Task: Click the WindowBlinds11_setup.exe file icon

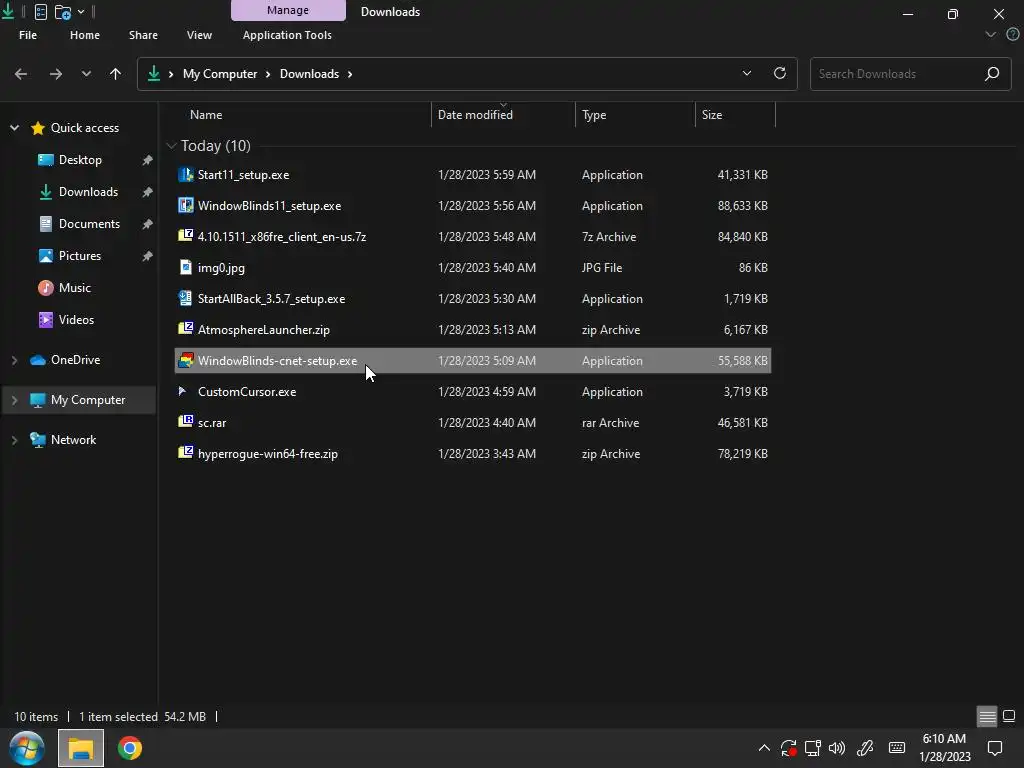Action: [x=185, y=205]
